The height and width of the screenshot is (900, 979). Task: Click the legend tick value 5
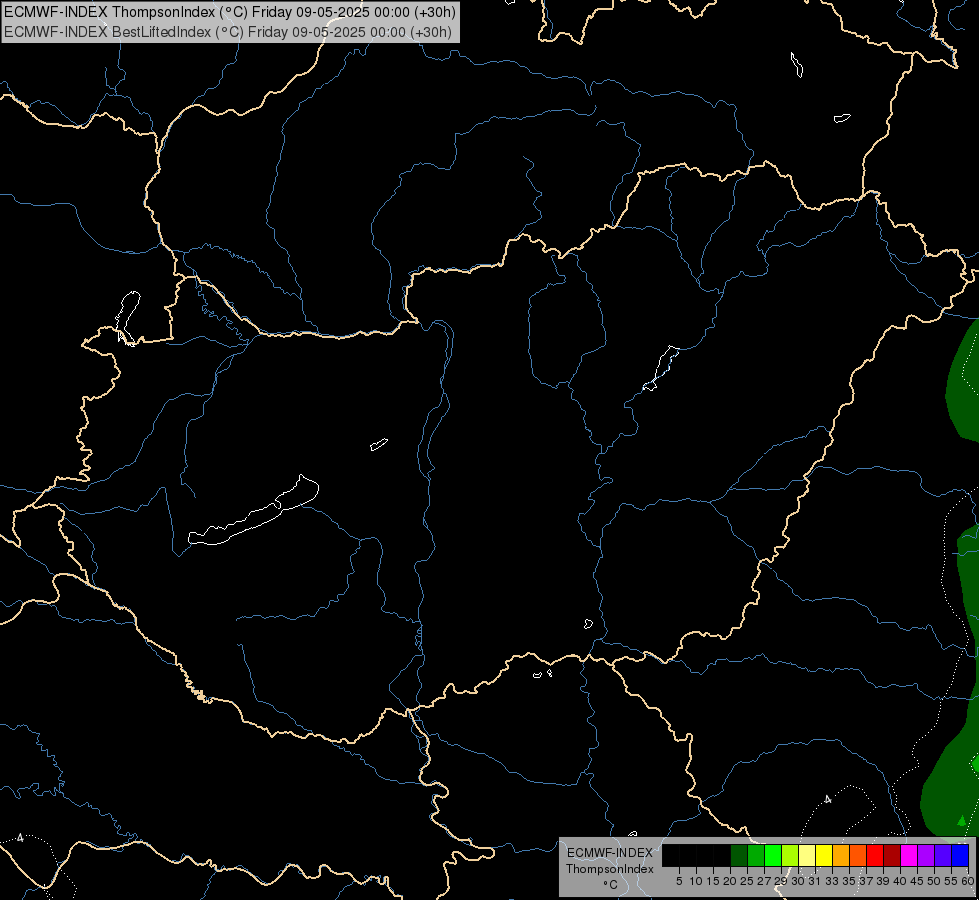[x=679, y=881]
